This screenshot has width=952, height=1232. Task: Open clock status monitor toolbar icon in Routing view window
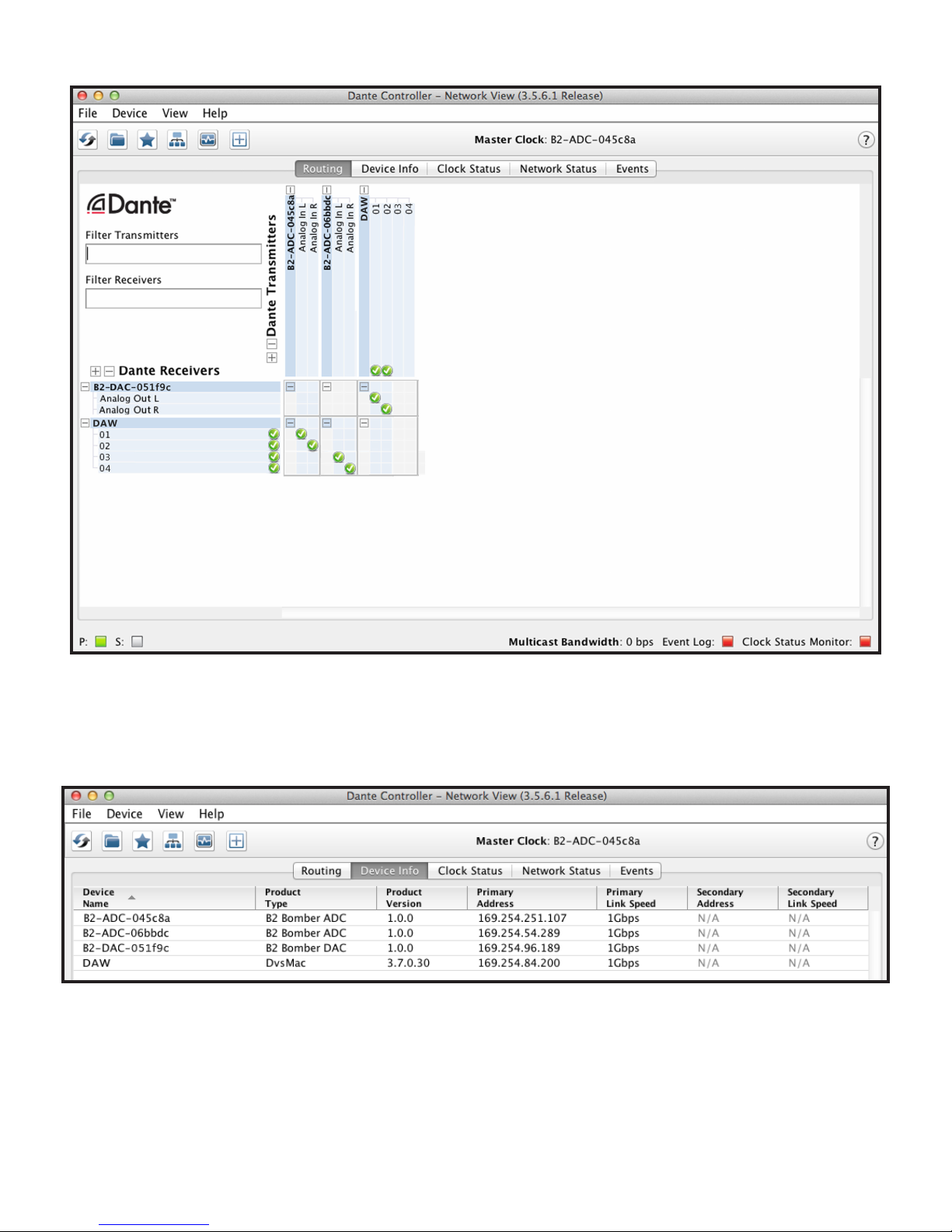click(208, 140)
